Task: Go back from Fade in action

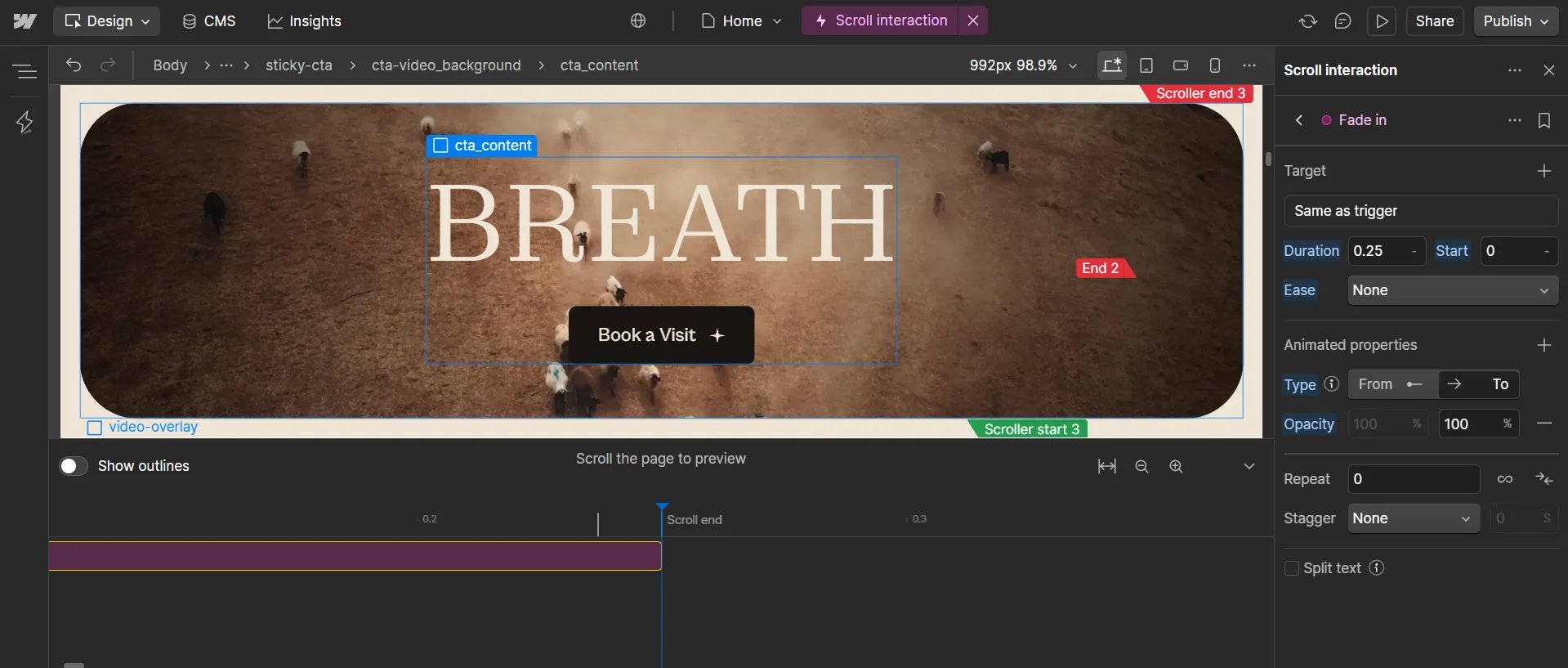Action: click(1299, 120)
